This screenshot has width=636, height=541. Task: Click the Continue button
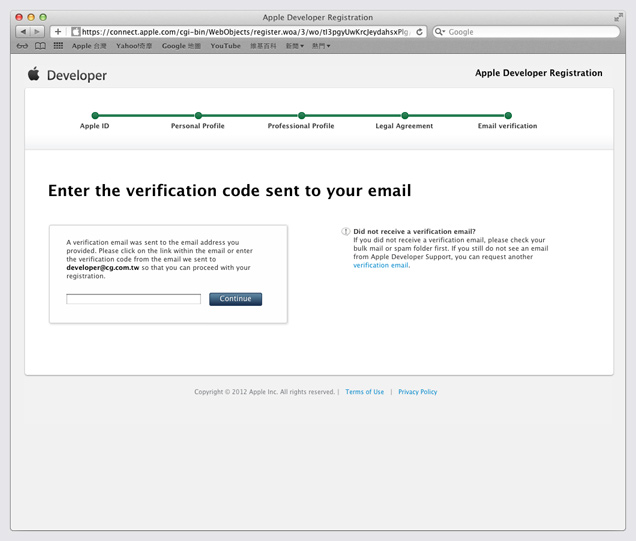pos(235,299)
